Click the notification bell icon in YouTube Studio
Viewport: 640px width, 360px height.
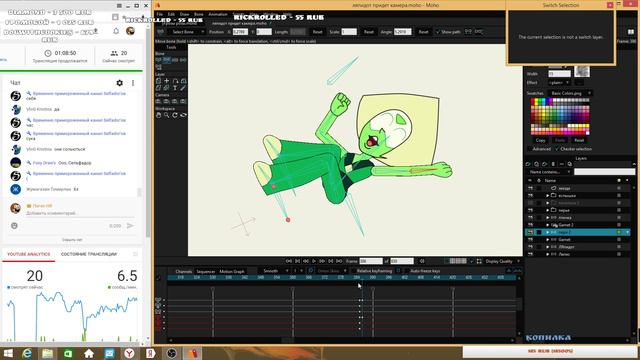pos(116,31)
